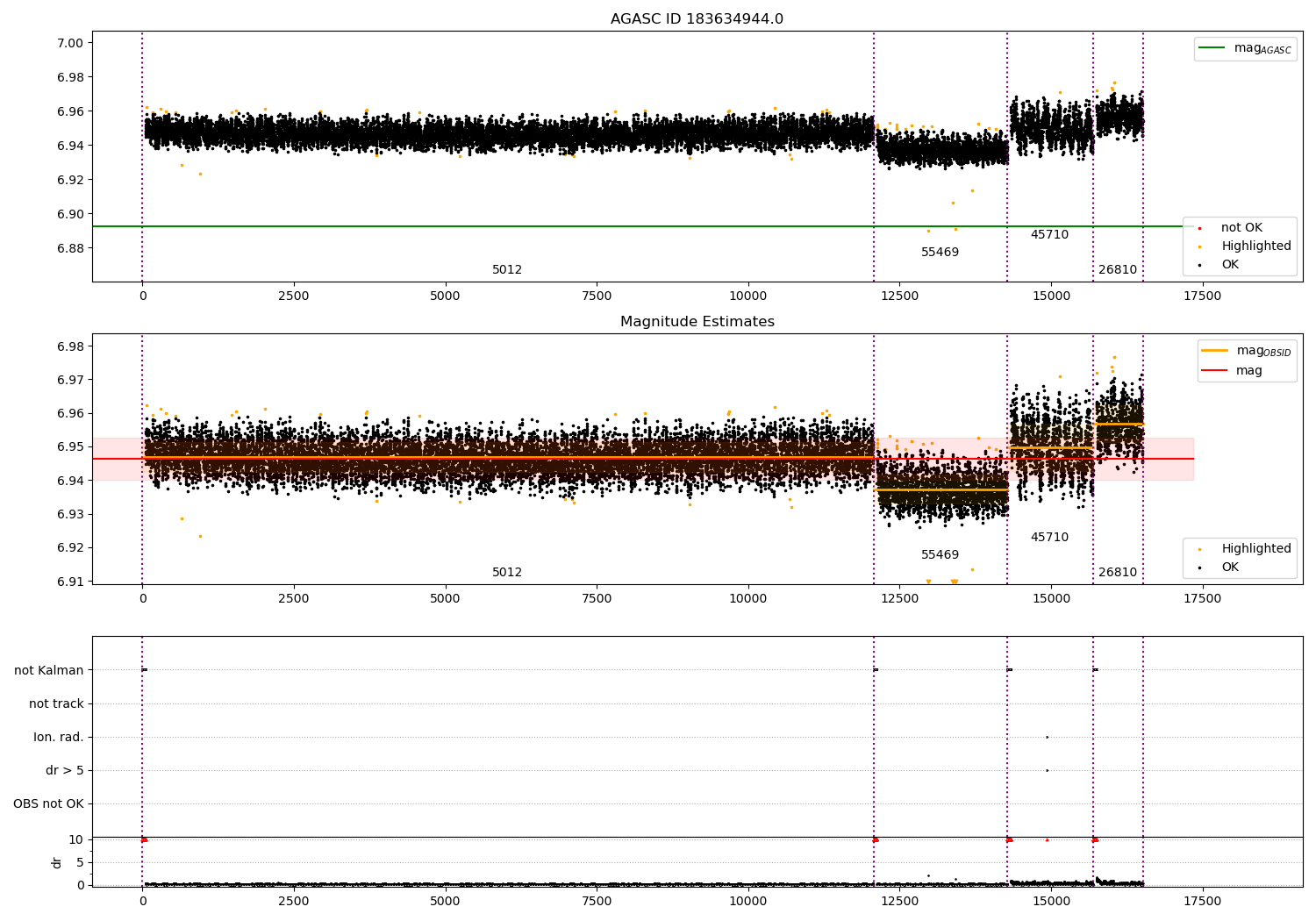The height and width of the screenshot is (921, 1316).
Task: Click obsid label 45710 in the top plot
Action: click(x=1049, y=235)
